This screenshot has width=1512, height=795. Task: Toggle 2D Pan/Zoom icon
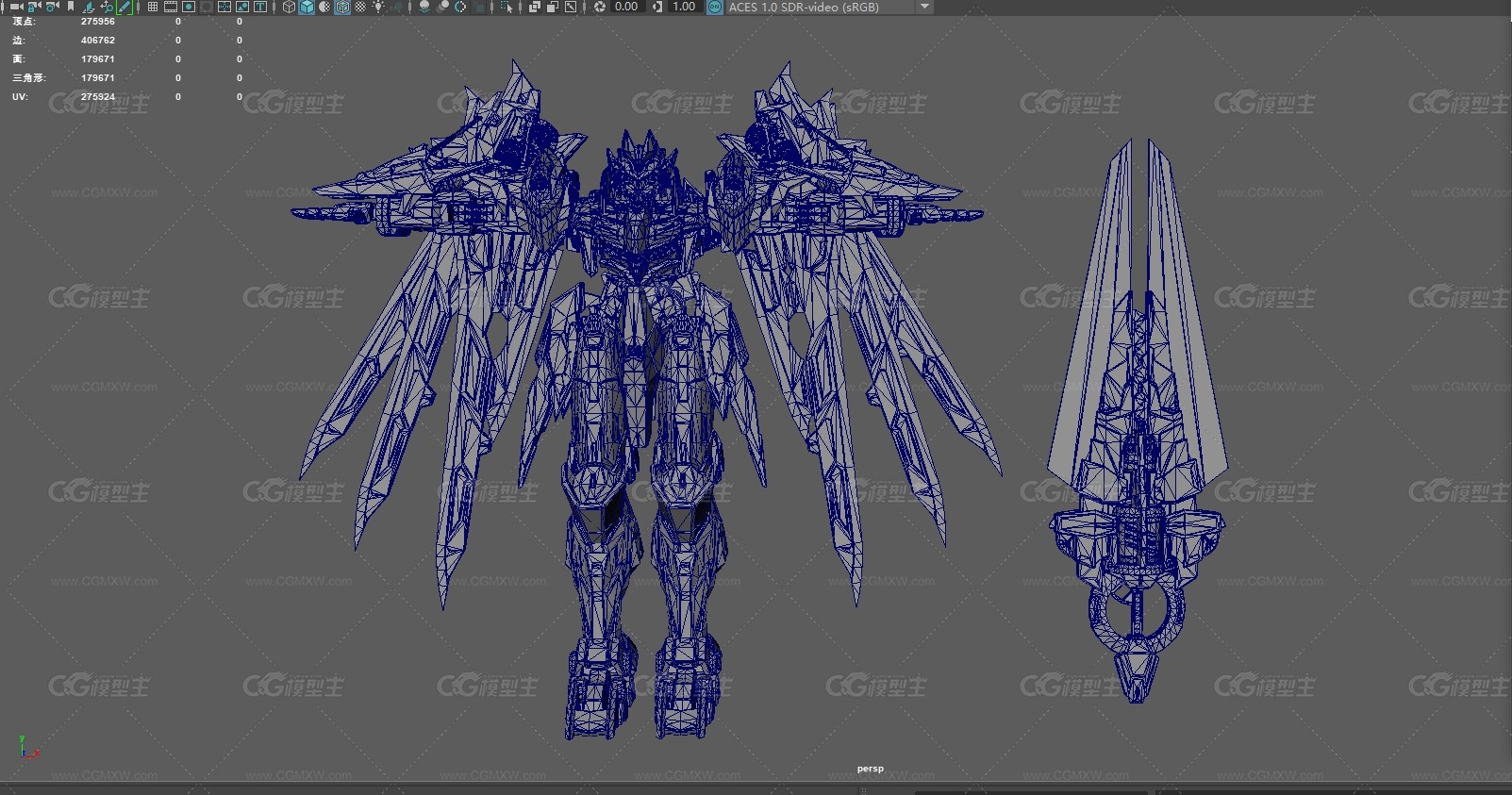coord(107,7)
